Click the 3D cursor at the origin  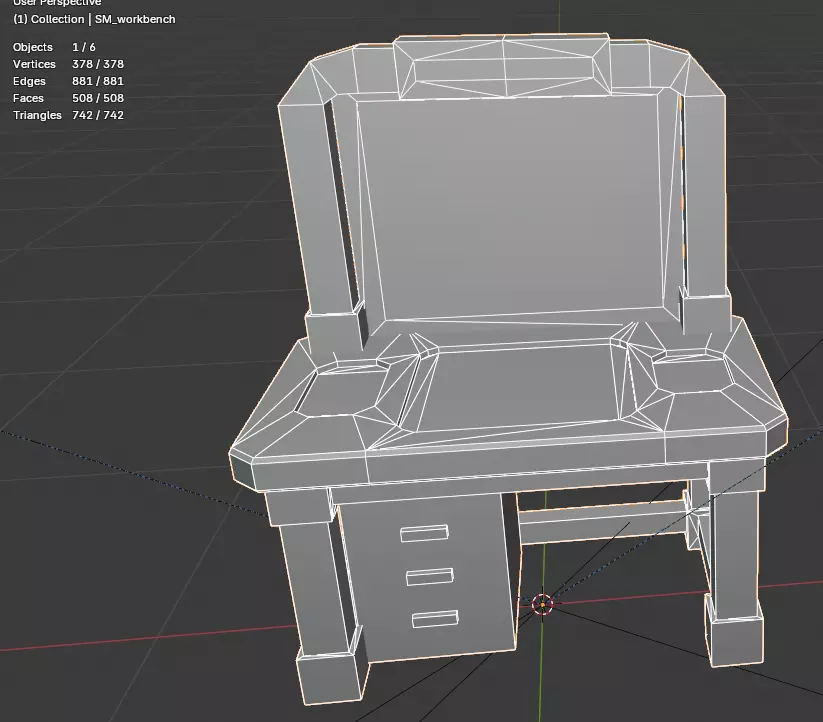(x=542, y=604)
